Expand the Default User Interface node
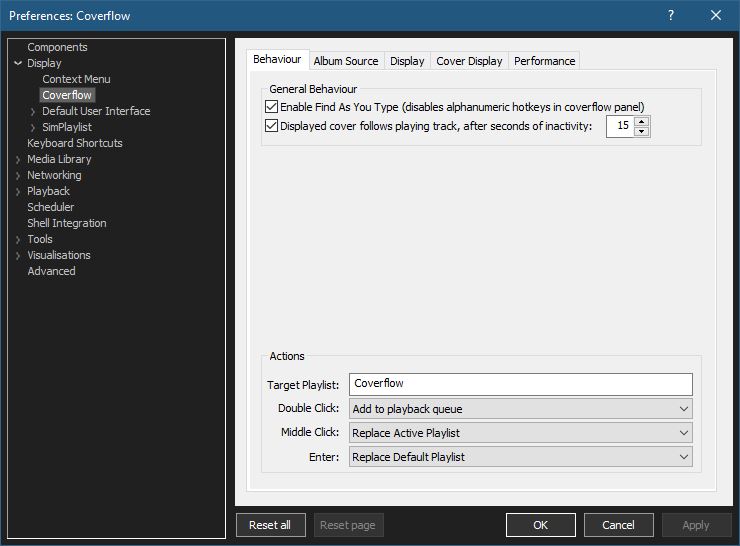The image size is (740, 546). pyautogui.click(x=33, y=111)
